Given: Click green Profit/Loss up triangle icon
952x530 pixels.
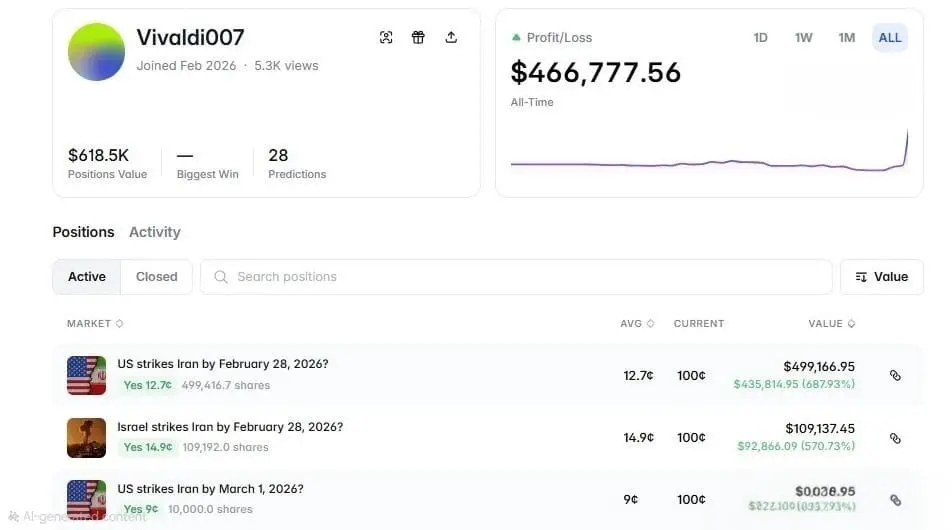Looking at the screenshot, I should [x=516, y=37].
